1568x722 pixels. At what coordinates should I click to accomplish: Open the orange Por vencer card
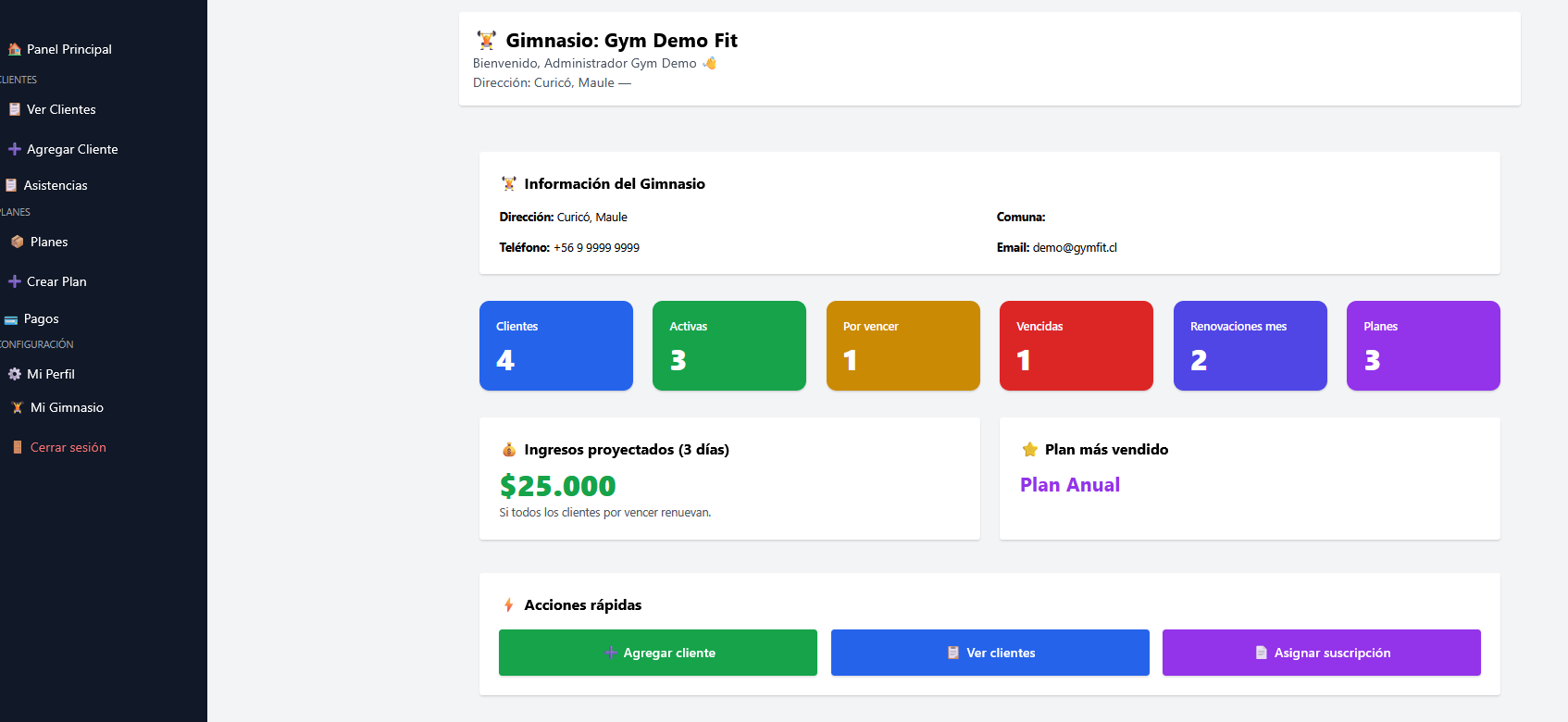[x=902, y=345]
